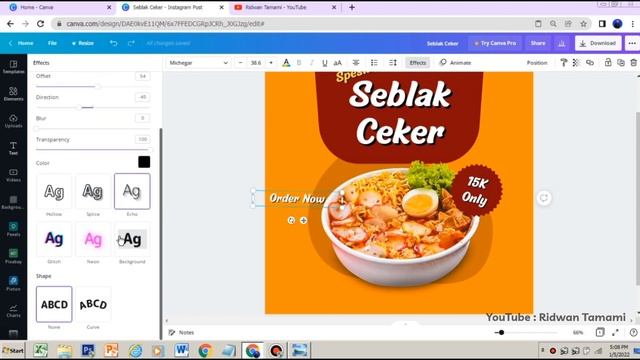Open the Uploads sidebar panel

(x=13, y=121)
